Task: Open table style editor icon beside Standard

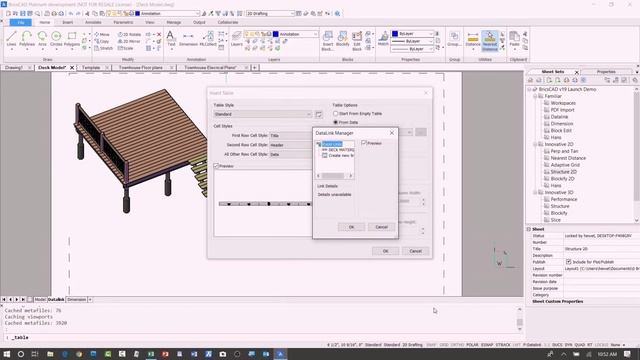Action: coord(319,114)
